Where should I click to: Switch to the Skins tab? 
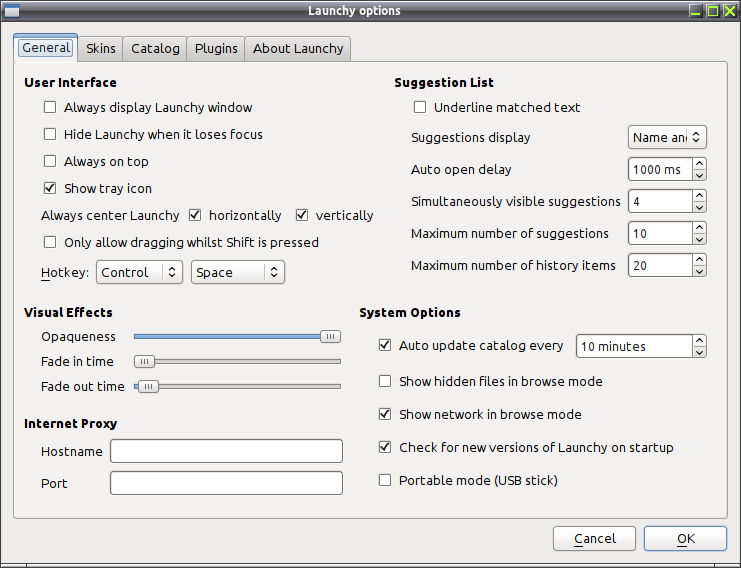click(101, 49)
